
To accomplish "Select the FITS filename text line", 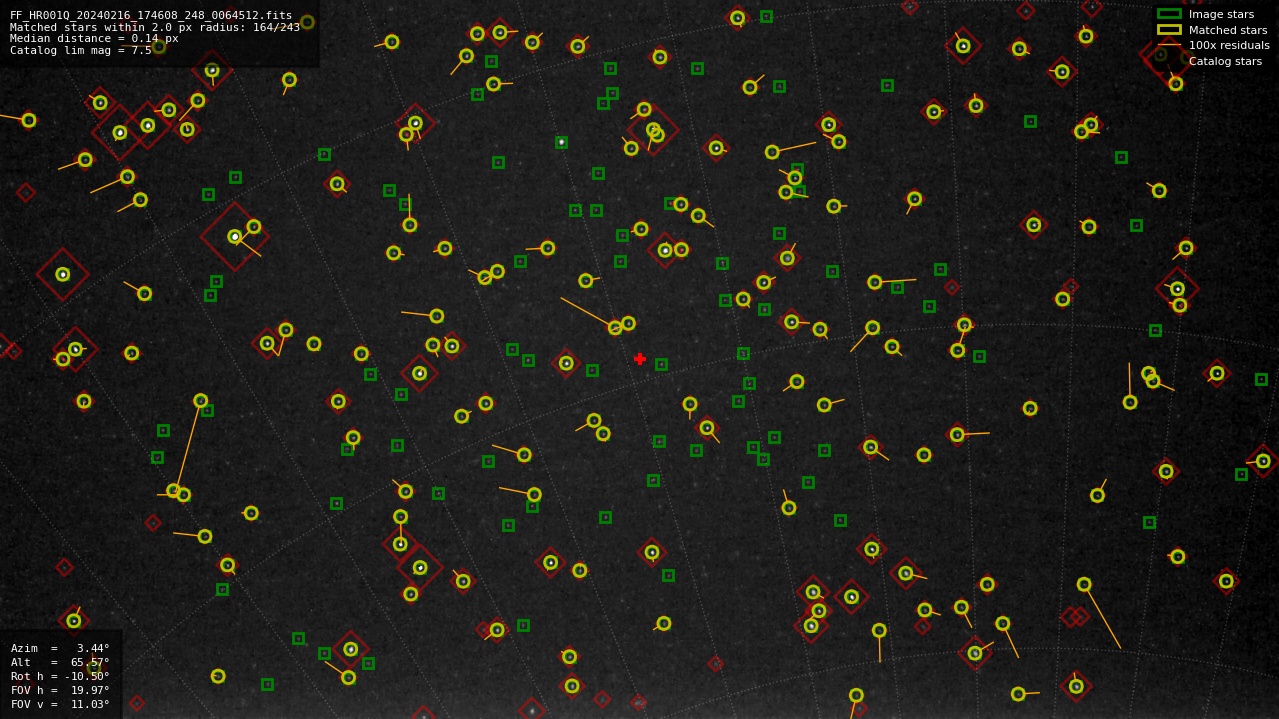I will 151,15.
